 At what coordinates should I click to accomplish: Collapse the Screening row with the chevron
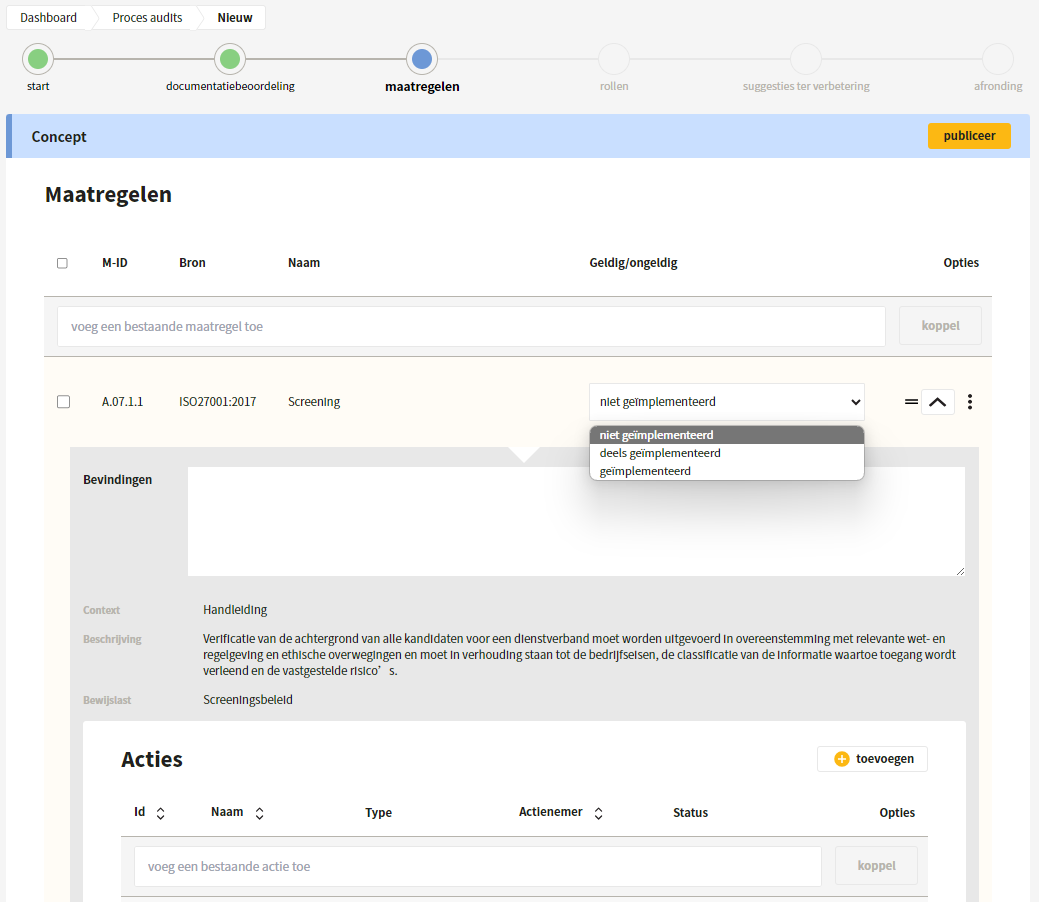click(x=938, y=402)
